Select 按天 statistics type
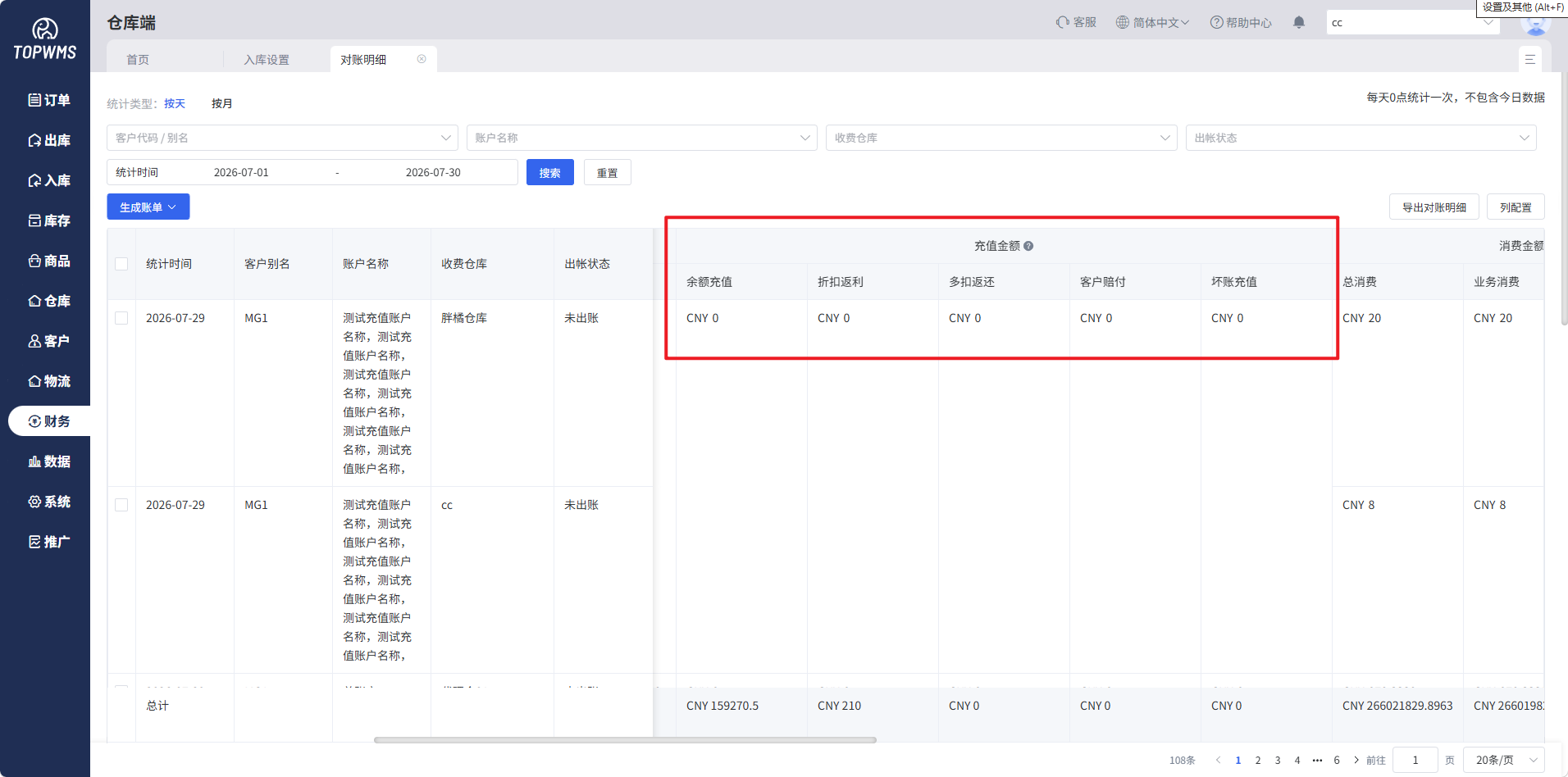The height and width of the screenshot is (777, 1568). [175, 103]
